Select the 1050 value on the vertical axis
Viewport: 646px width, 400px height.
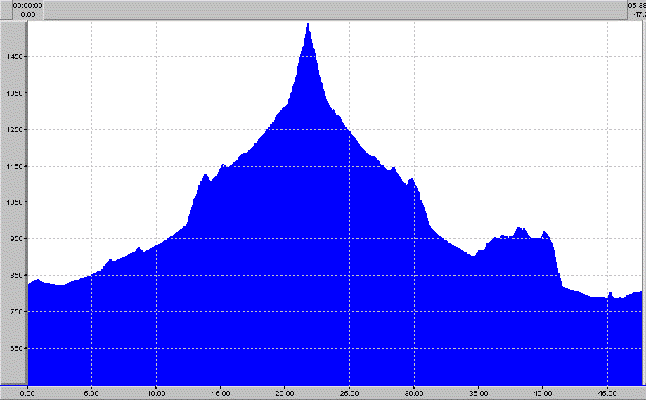13,203
